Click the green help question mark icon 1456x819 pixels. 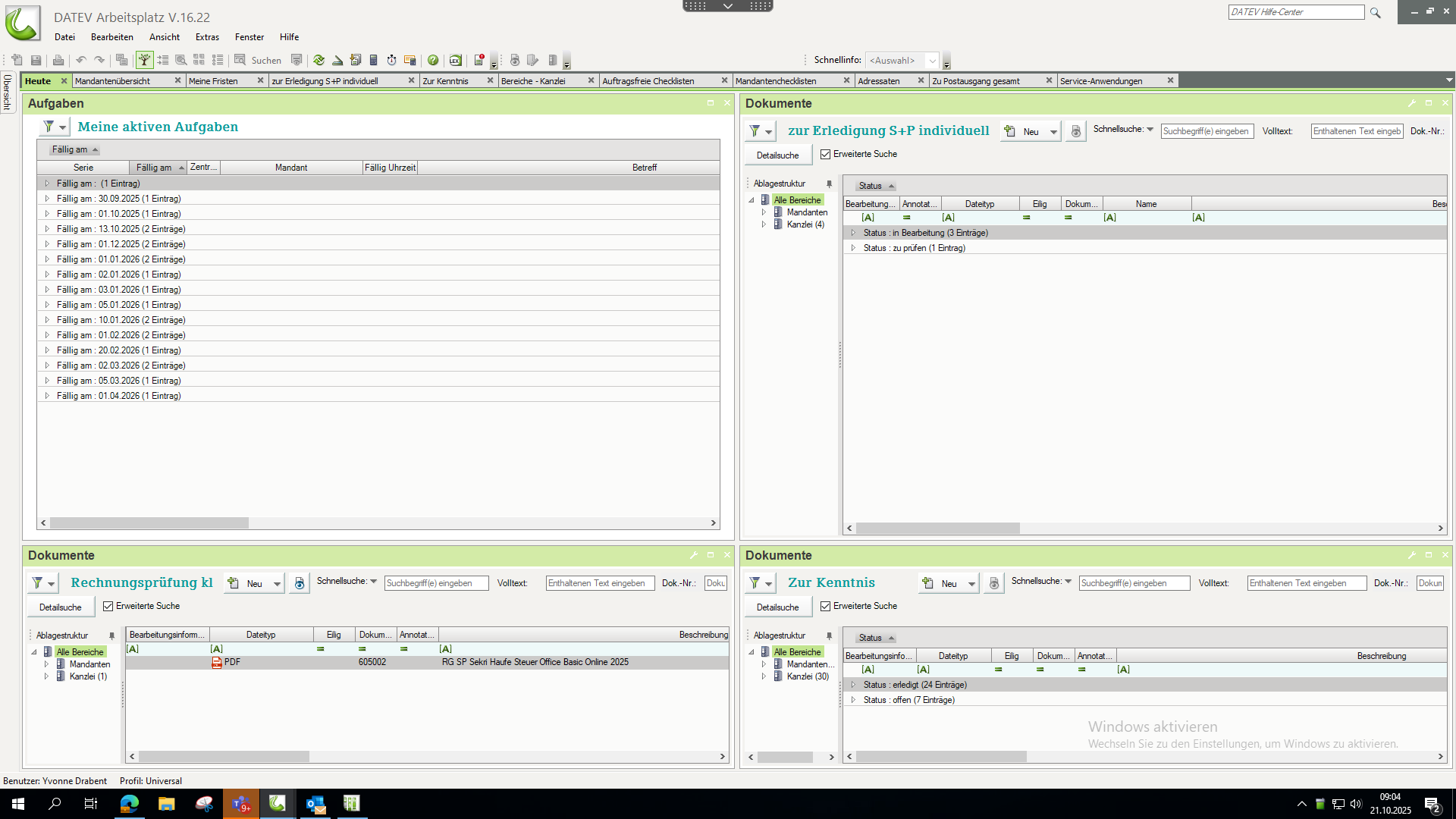point(433,60)
